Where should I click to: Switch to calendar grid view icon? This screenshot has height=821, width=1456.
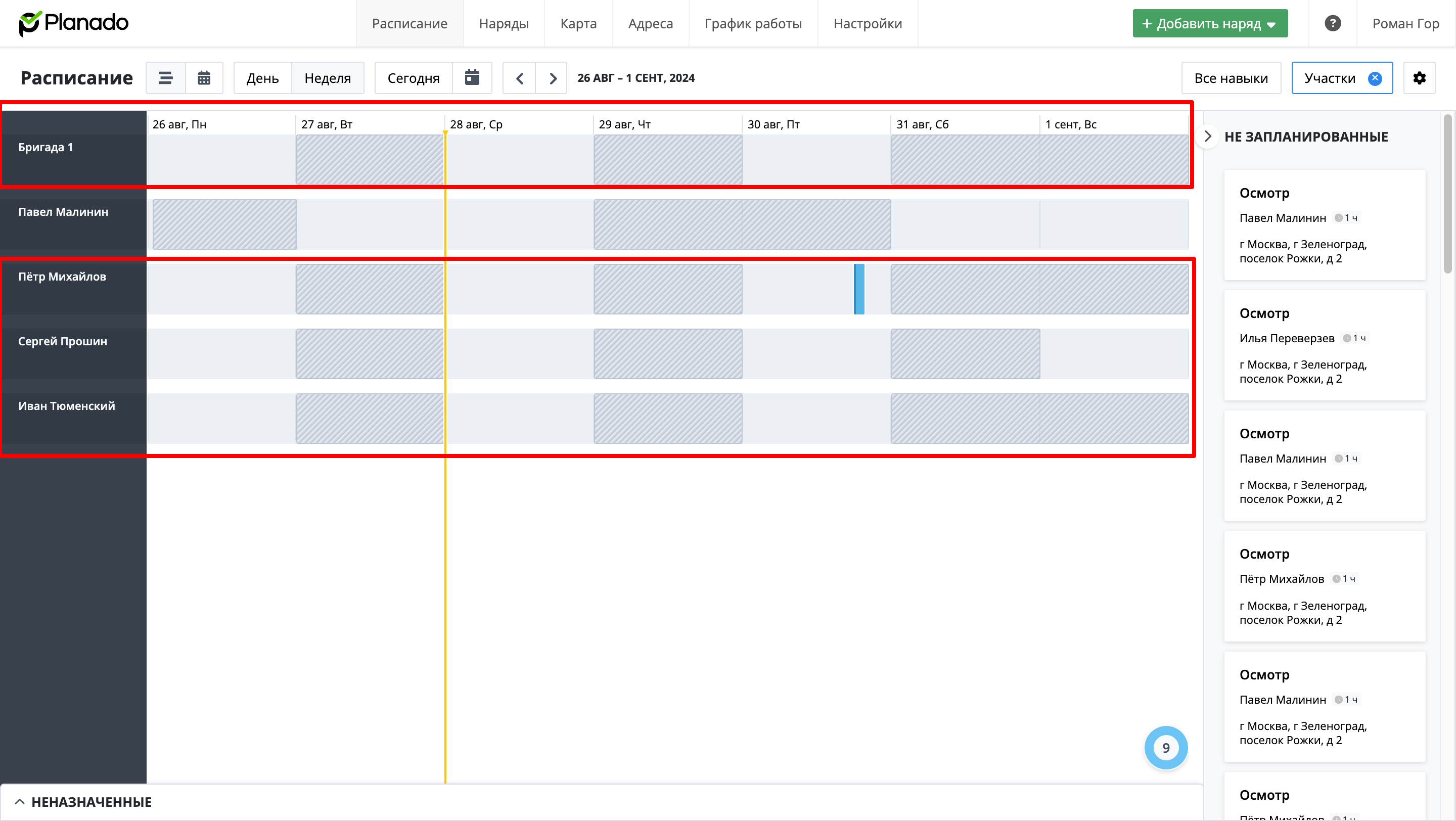204,78
